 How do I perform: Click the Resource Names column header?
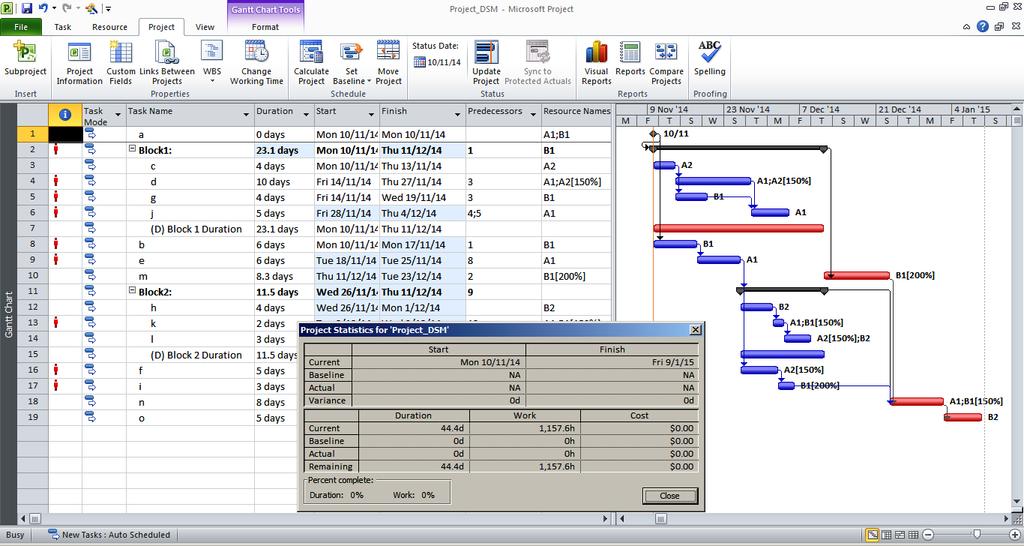pyautogui.click(x=577, y=114)
